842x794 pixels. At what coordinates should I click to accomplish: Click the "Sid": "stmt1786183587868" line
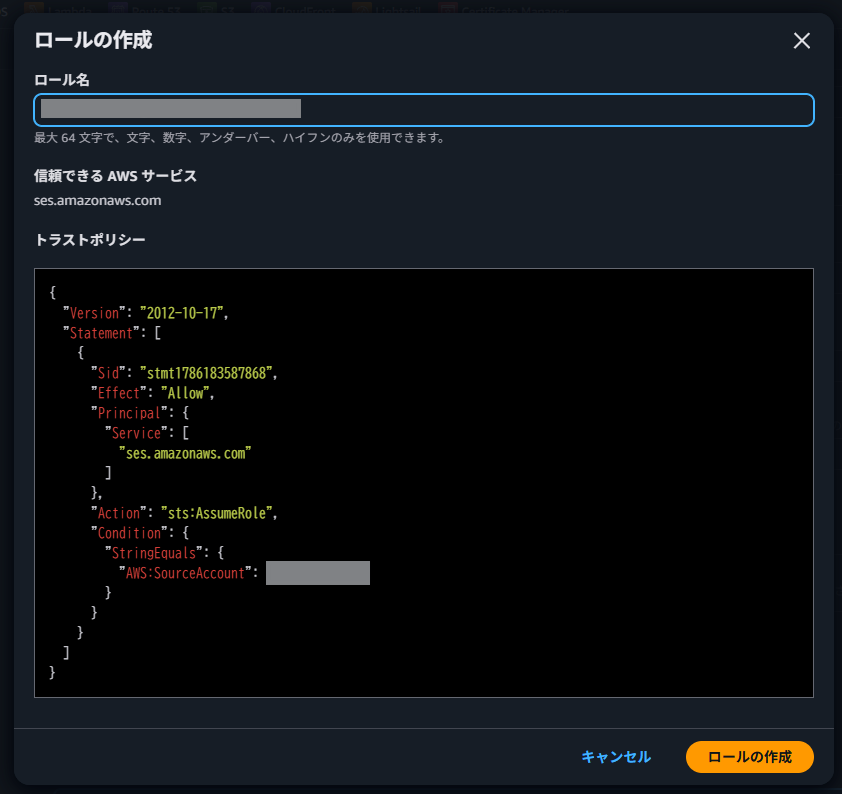point(184,373)
